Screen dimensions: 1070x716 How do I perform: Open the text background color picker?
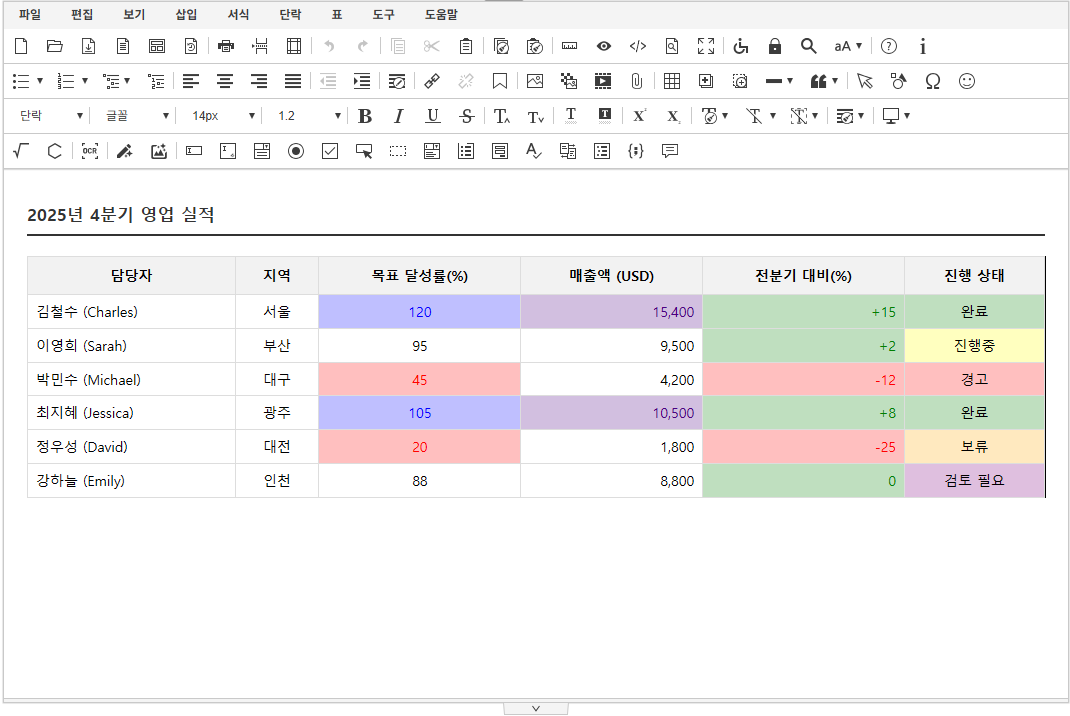[604, 116]
